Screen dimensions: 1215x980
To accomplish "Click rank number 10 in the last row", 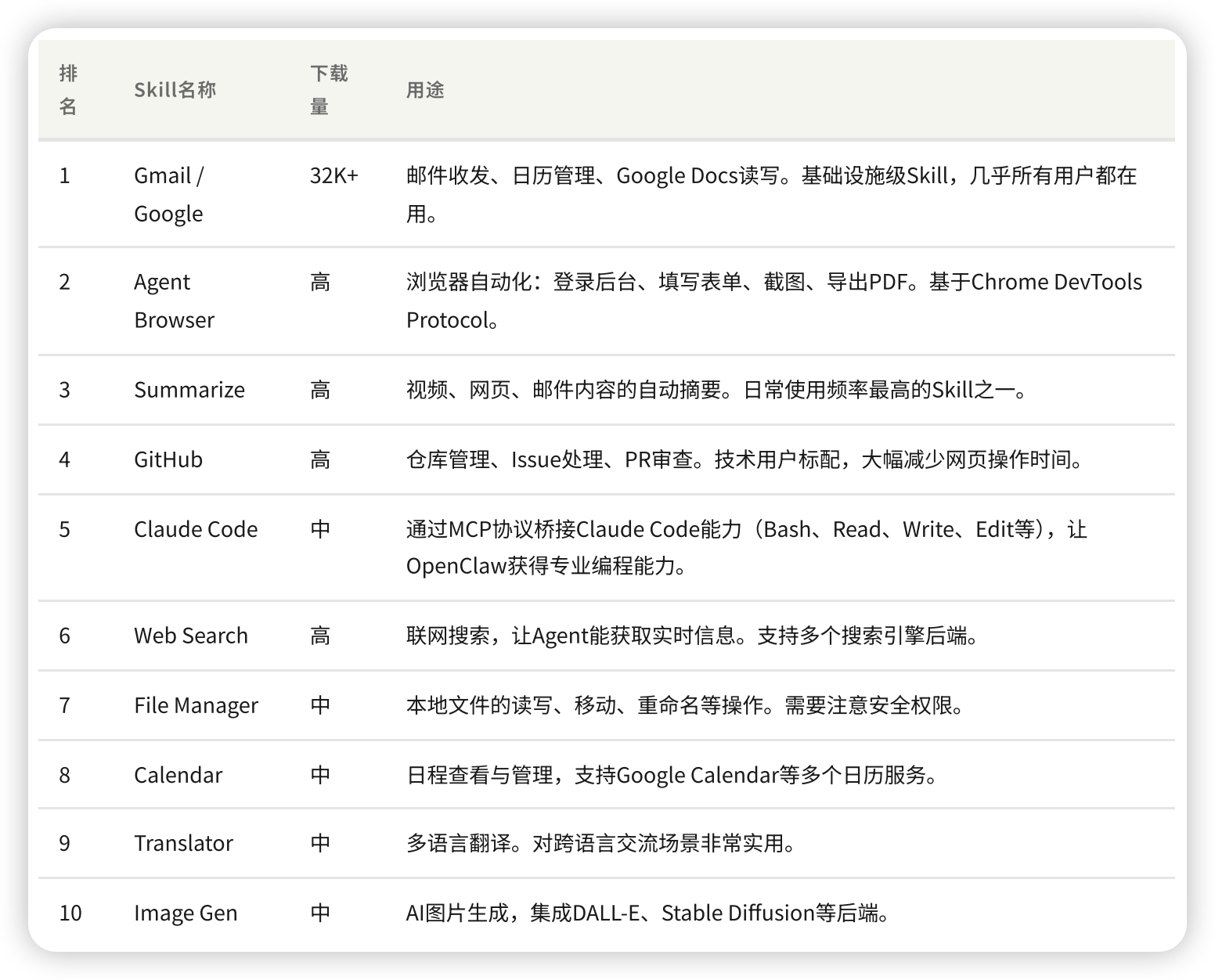I will [x=70, y=913].
